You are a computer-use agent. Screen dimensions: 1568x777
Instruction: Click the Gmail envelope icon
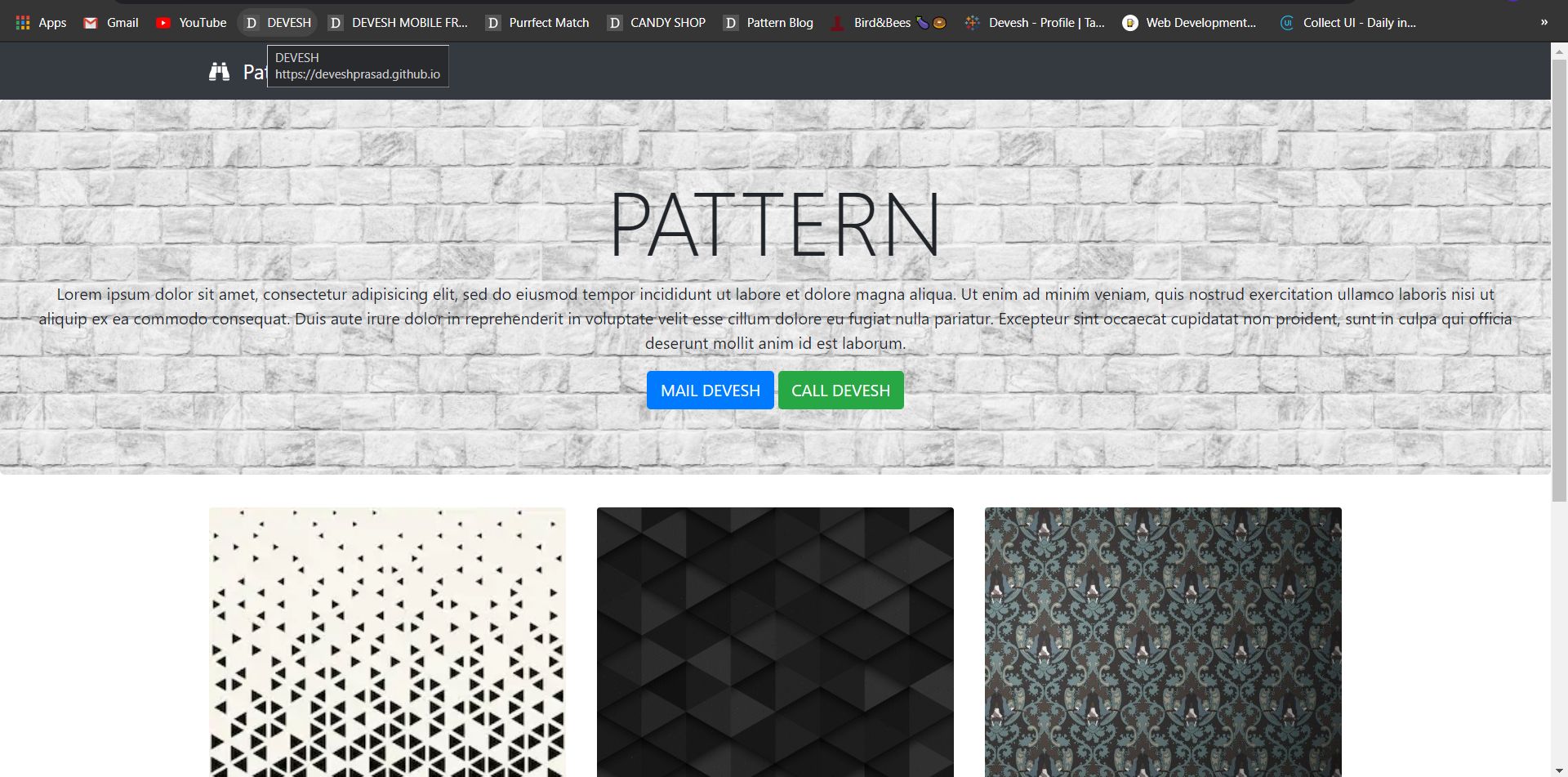pos(91,23)
